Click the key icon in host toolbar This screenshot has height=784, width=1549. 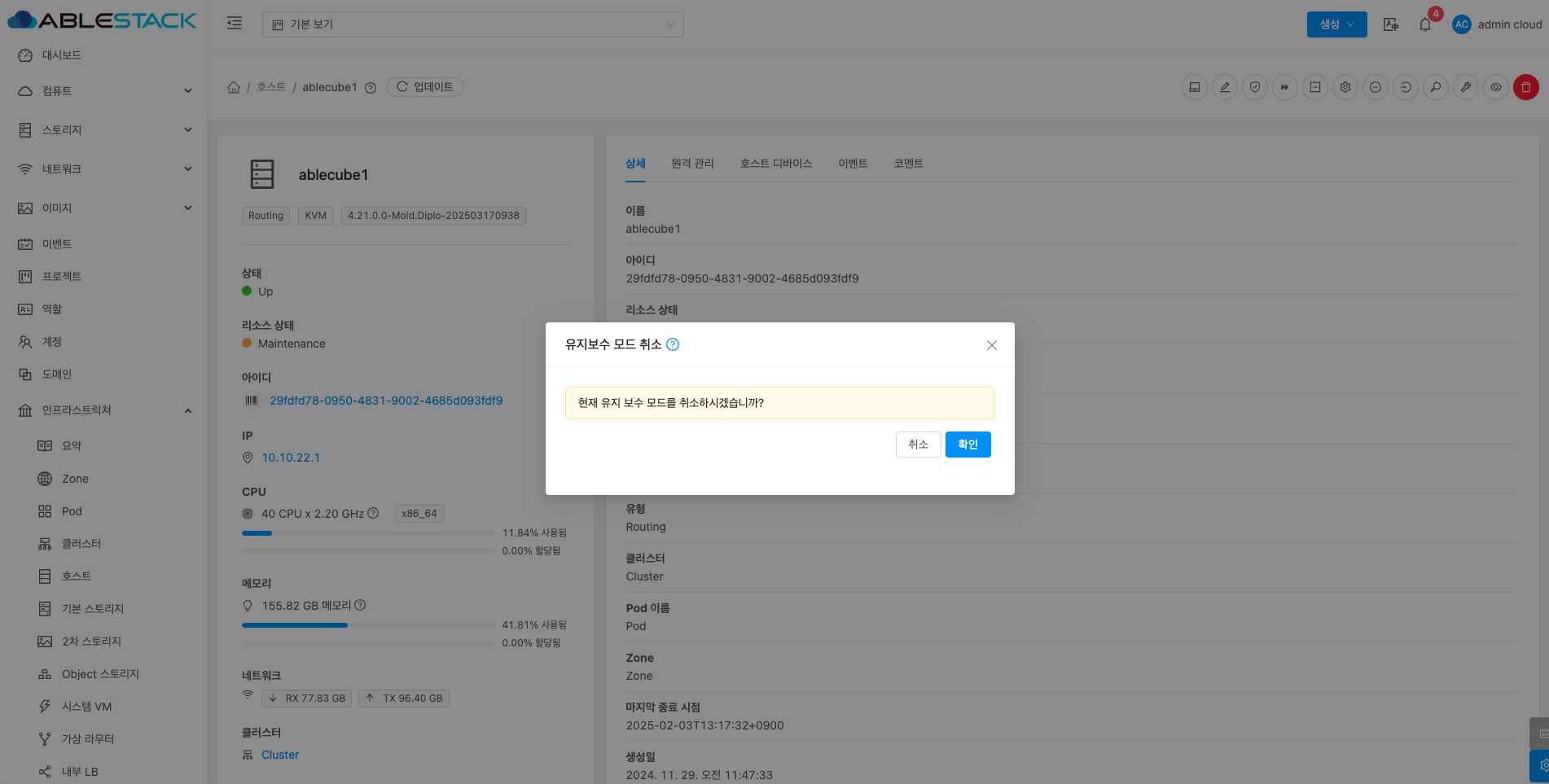[x=1435, y=87]
